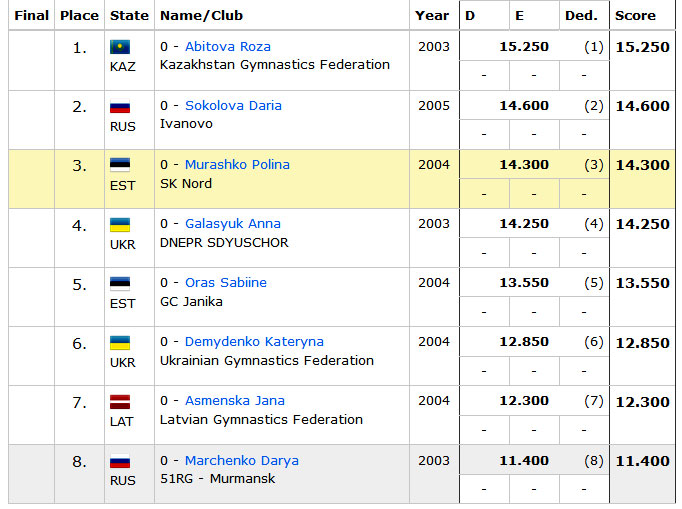This screenshot has height=509, width=682.
Task: Click the Kazakhstan flag icon
Action: 120,47
